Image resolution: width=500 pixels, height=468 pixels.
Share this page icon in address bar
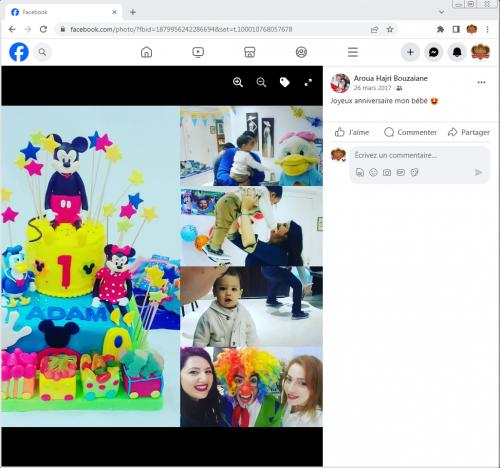coord(374,29)
